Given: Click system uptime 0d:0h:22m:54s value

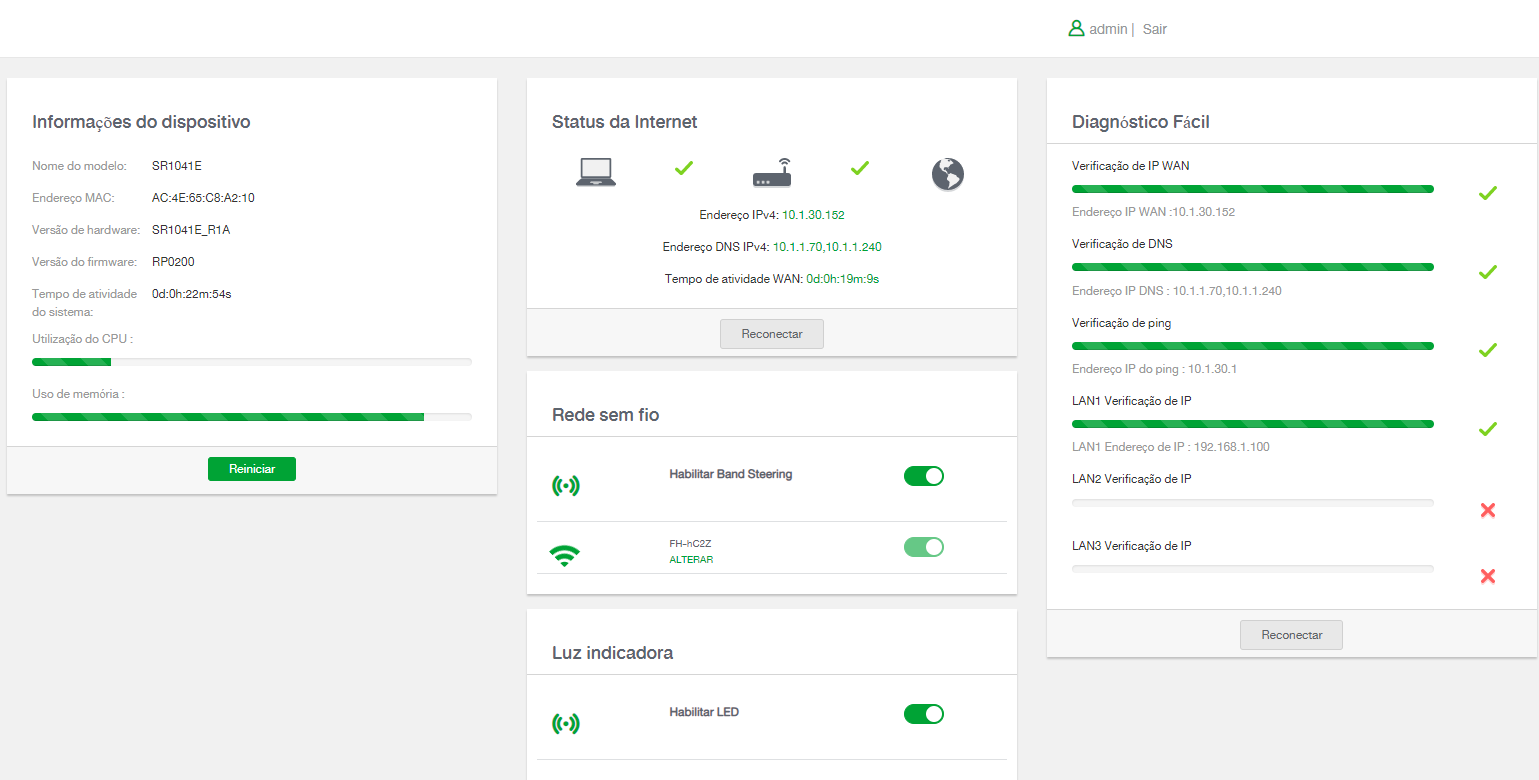Looking at the screenshot, I should pyautogui.click(x=192, y=294).
